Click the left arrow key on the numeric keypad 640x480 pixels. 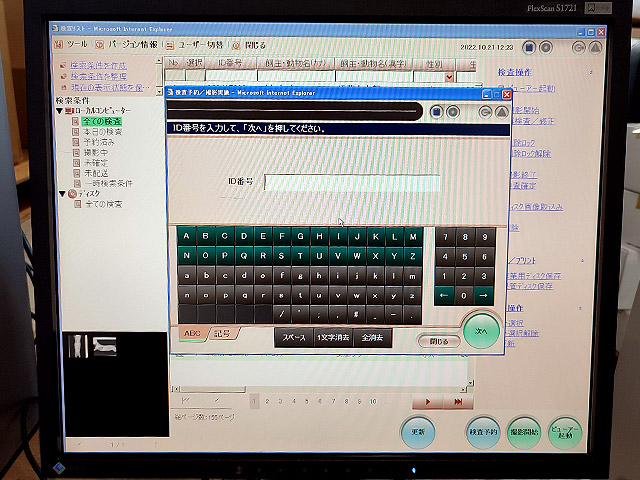click(444, 296)
